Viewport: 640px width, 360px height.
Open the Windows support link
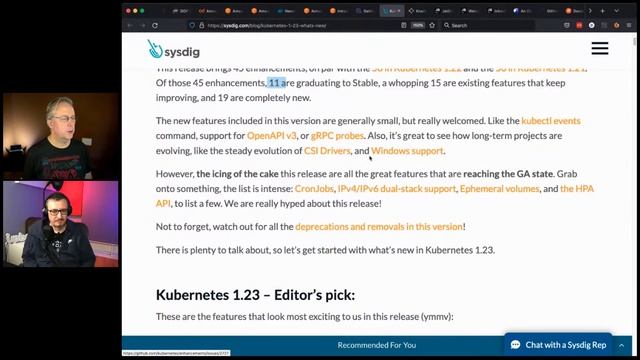click(407, 151)
